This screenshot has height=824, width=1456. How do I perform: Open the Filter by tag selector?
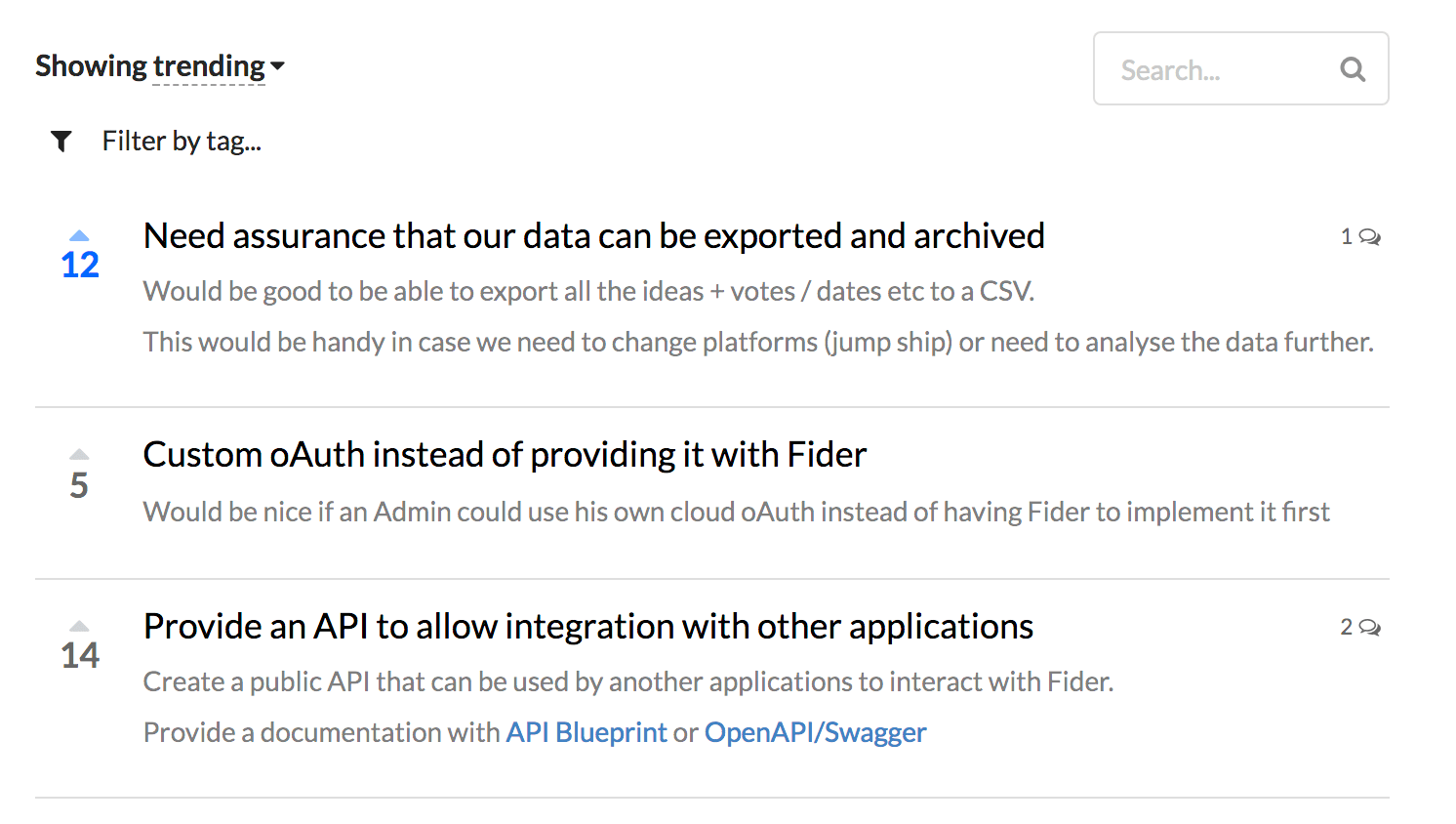click(182, 142)
